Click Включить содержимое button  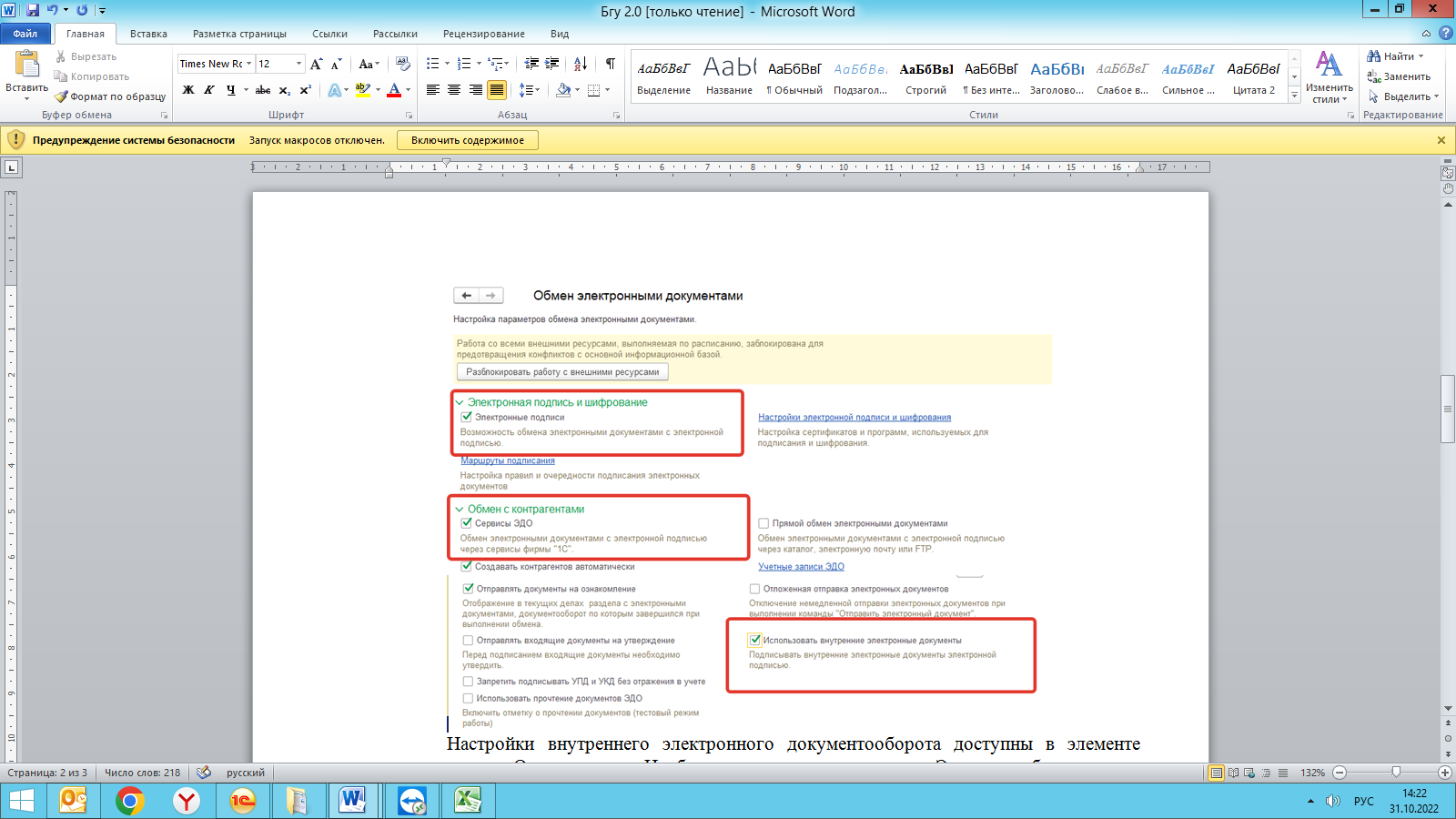pos(467,140)
